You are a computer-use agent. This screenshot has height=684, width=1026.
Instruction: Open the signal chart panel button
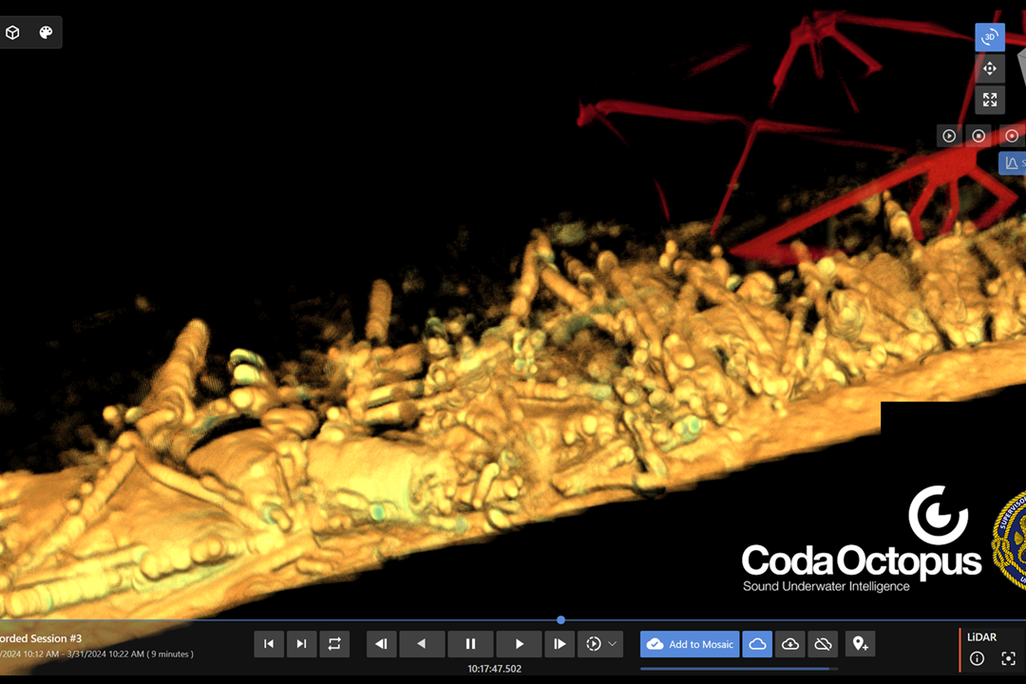[1012, 162]
